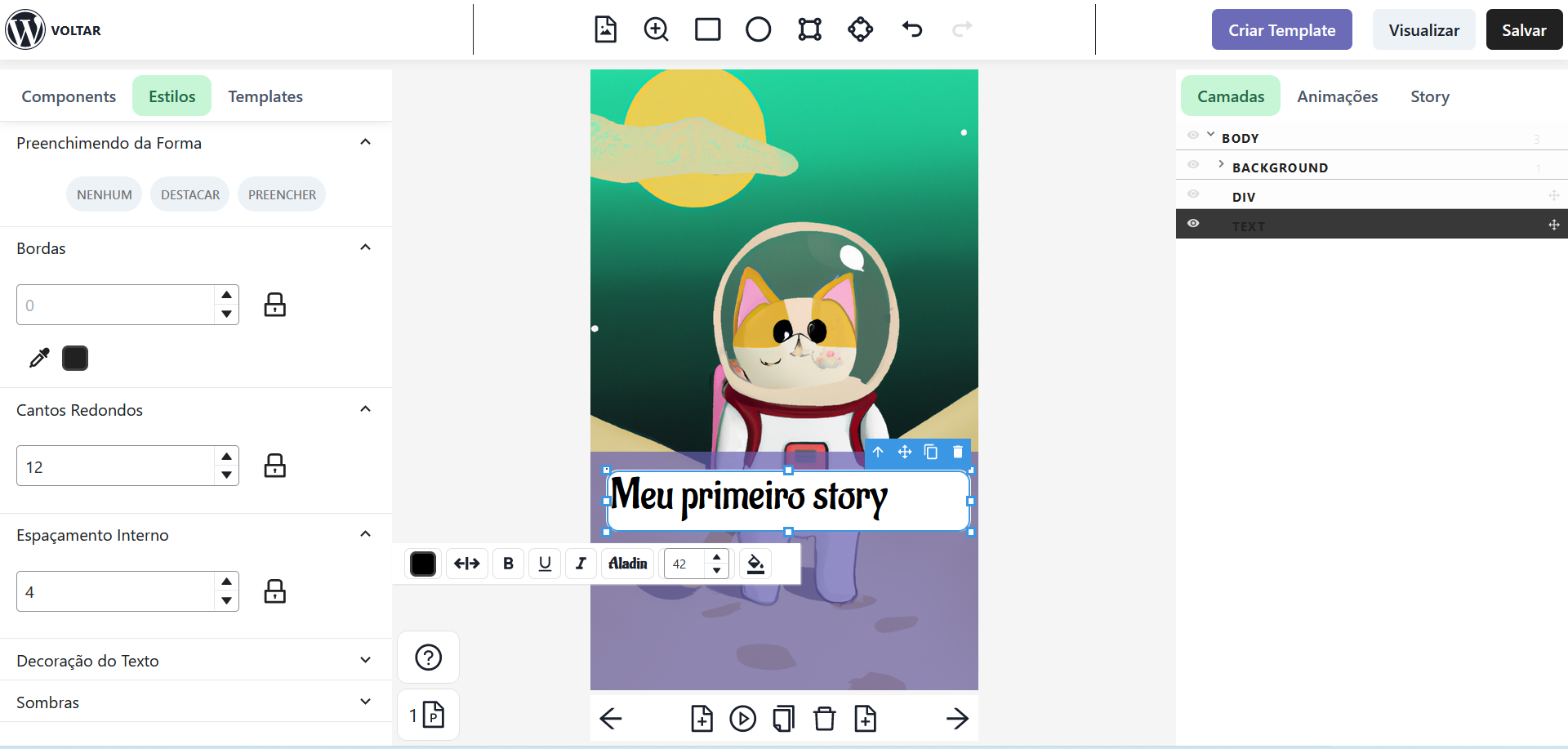This screenshot has height=749, width=1568.
Task: Apply underline to the text
Action: pyautogui.click(x=545, y=564)
